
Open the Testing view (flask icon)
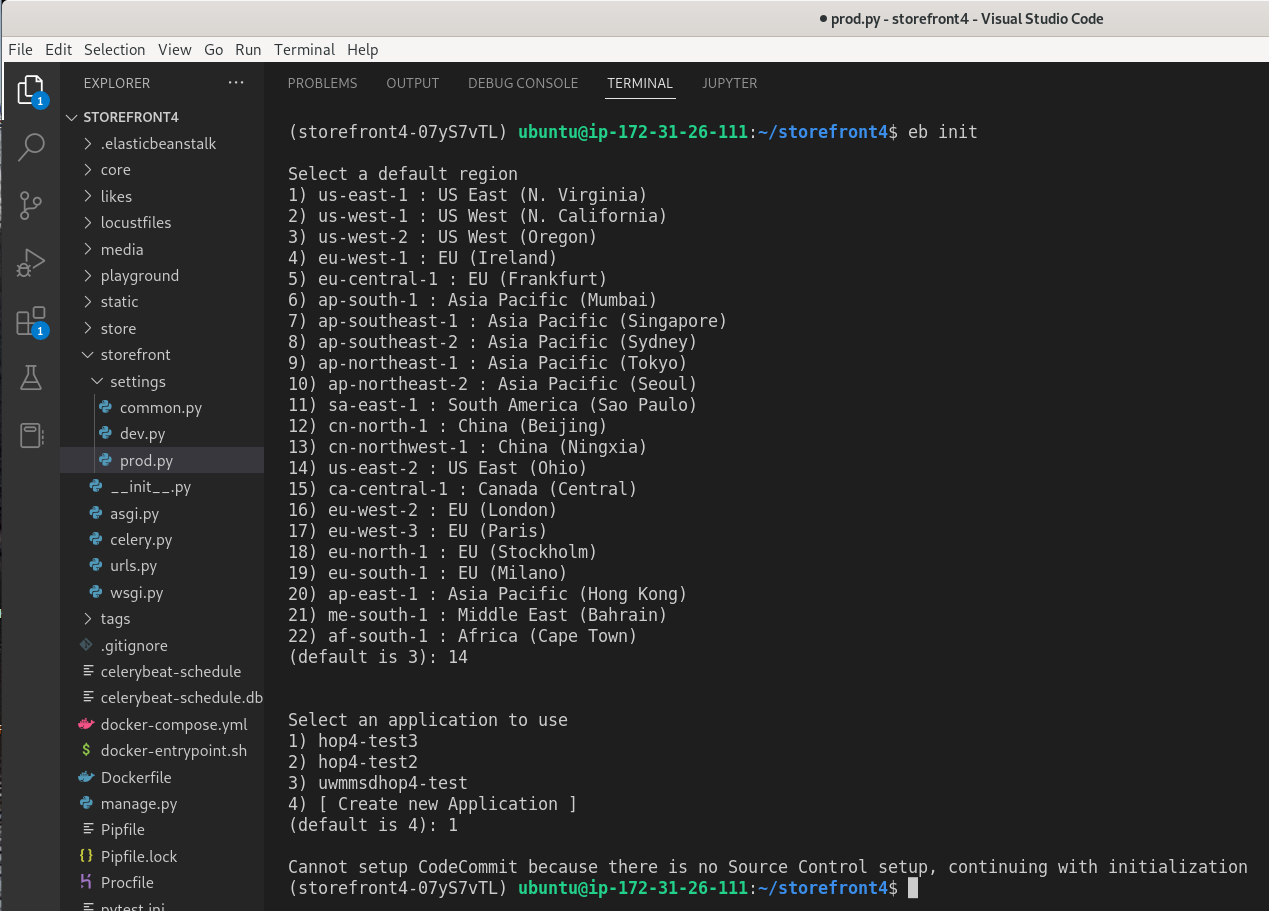pos(31,377)
